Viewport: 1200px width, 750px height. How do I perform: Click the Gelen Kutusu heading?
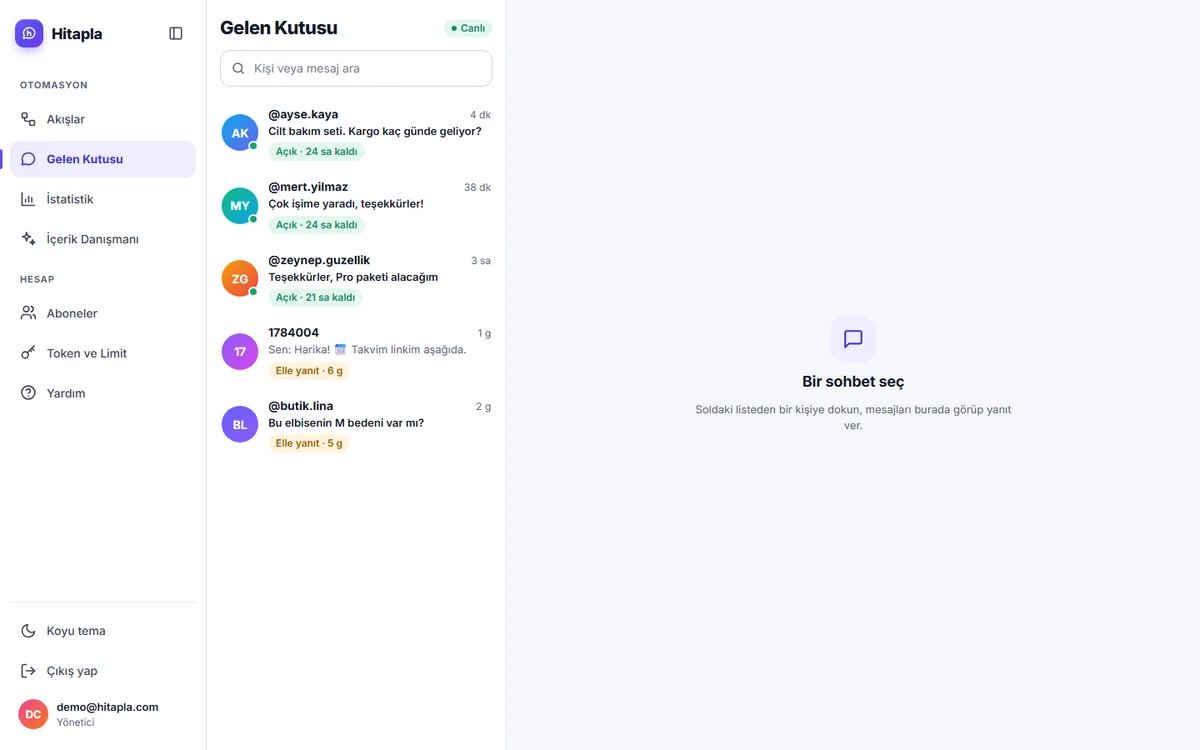279,28
